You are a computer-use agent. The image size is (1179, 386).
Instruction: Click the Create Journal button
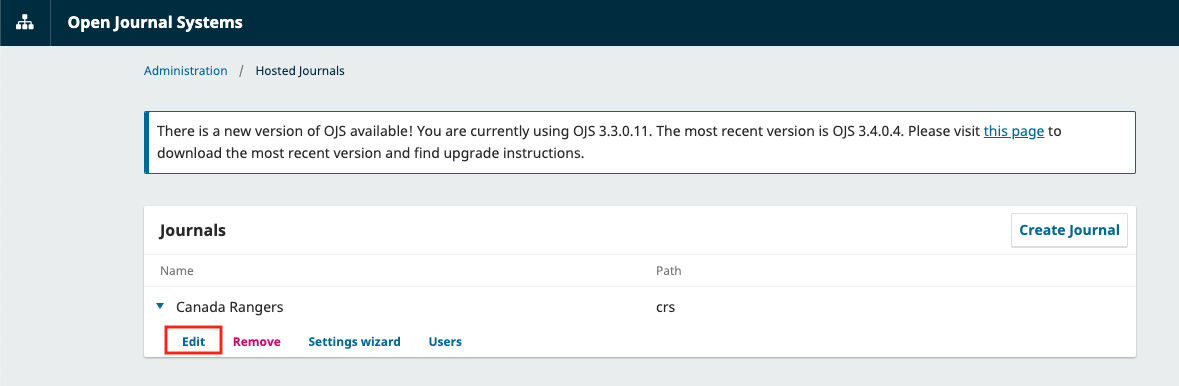pos(1069,229)
